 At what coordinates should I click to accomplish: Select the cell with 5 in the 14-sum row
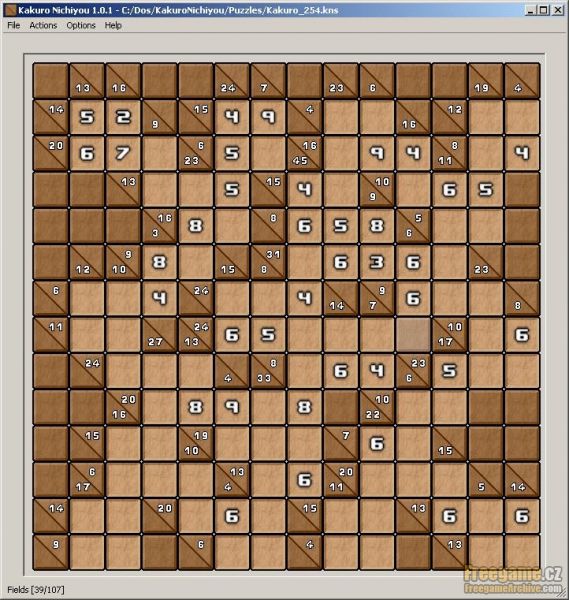[x=86, y=117]
